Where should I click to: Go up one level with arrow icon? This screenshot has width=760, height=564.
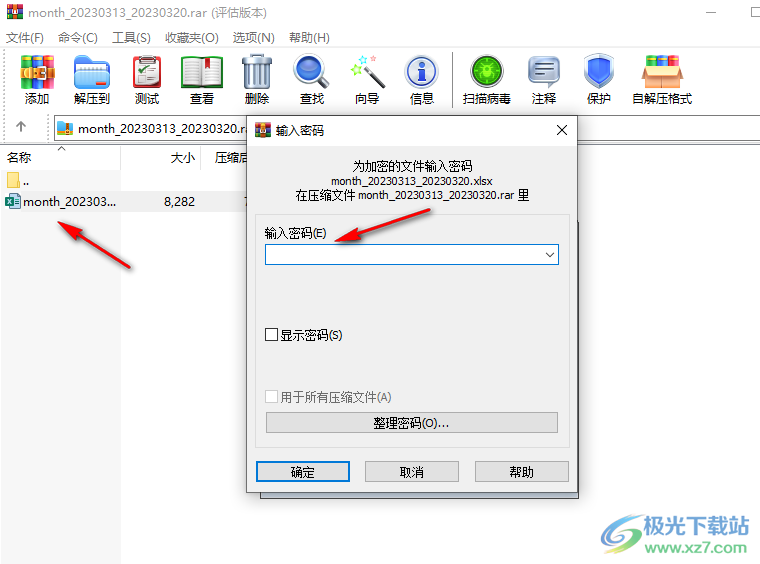[x=20, y=127]
